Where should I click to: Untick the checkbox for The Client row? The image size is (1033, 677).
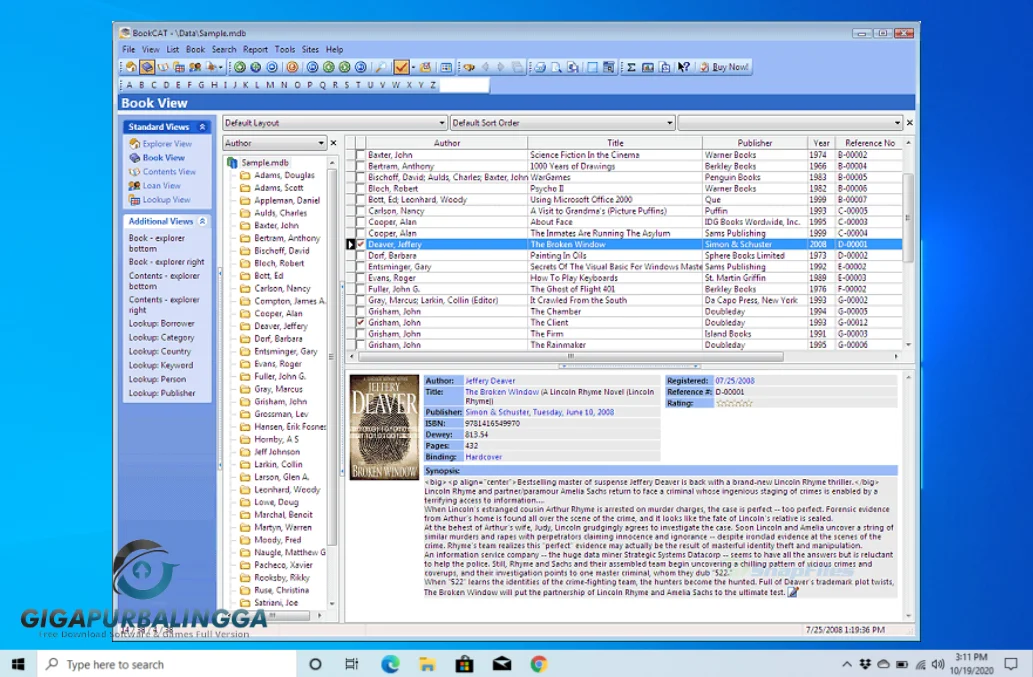[x=360, y=323]
